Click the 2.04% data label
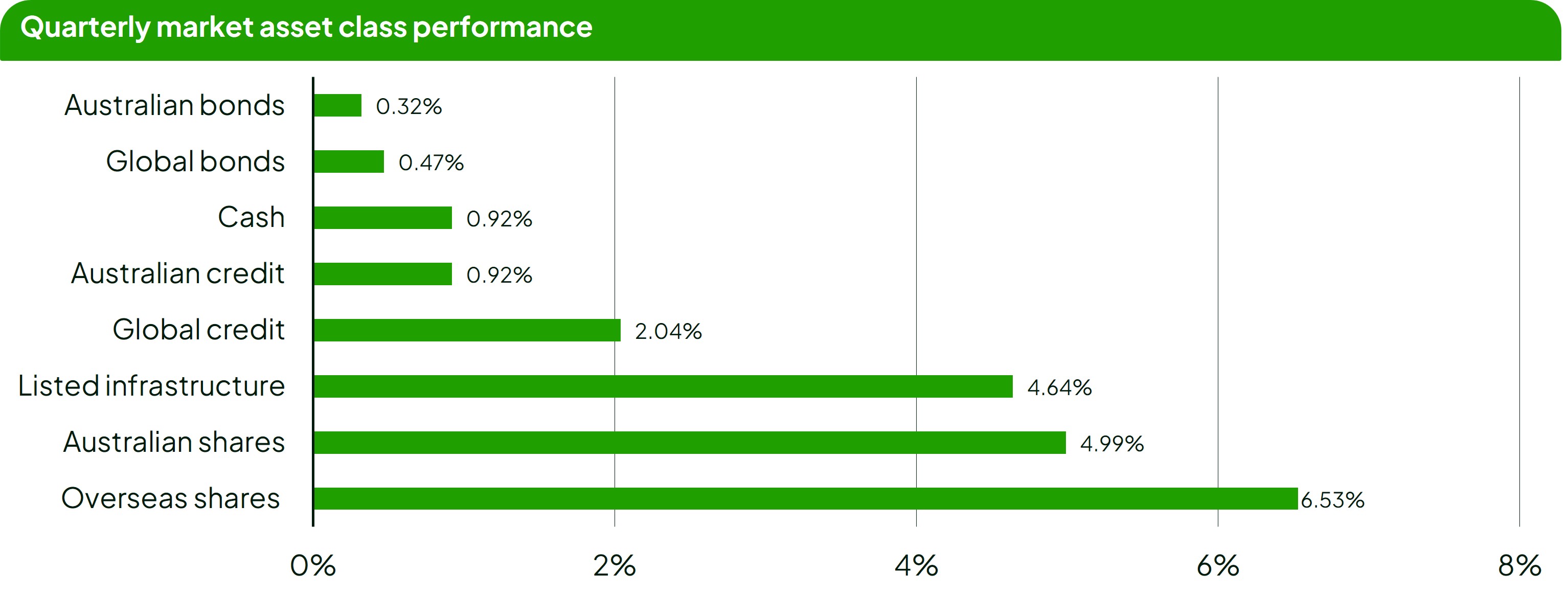Viewport: 1568px width, 597px height. 668,332
